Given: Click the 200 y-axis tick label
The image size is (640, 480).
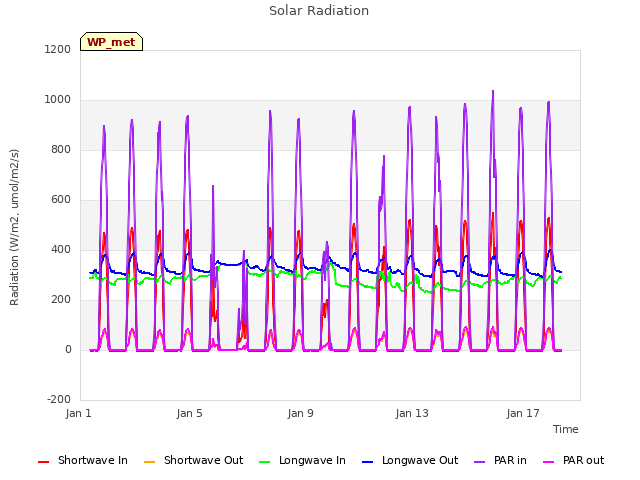Looking at the screenshot, I should pos(61,300).
